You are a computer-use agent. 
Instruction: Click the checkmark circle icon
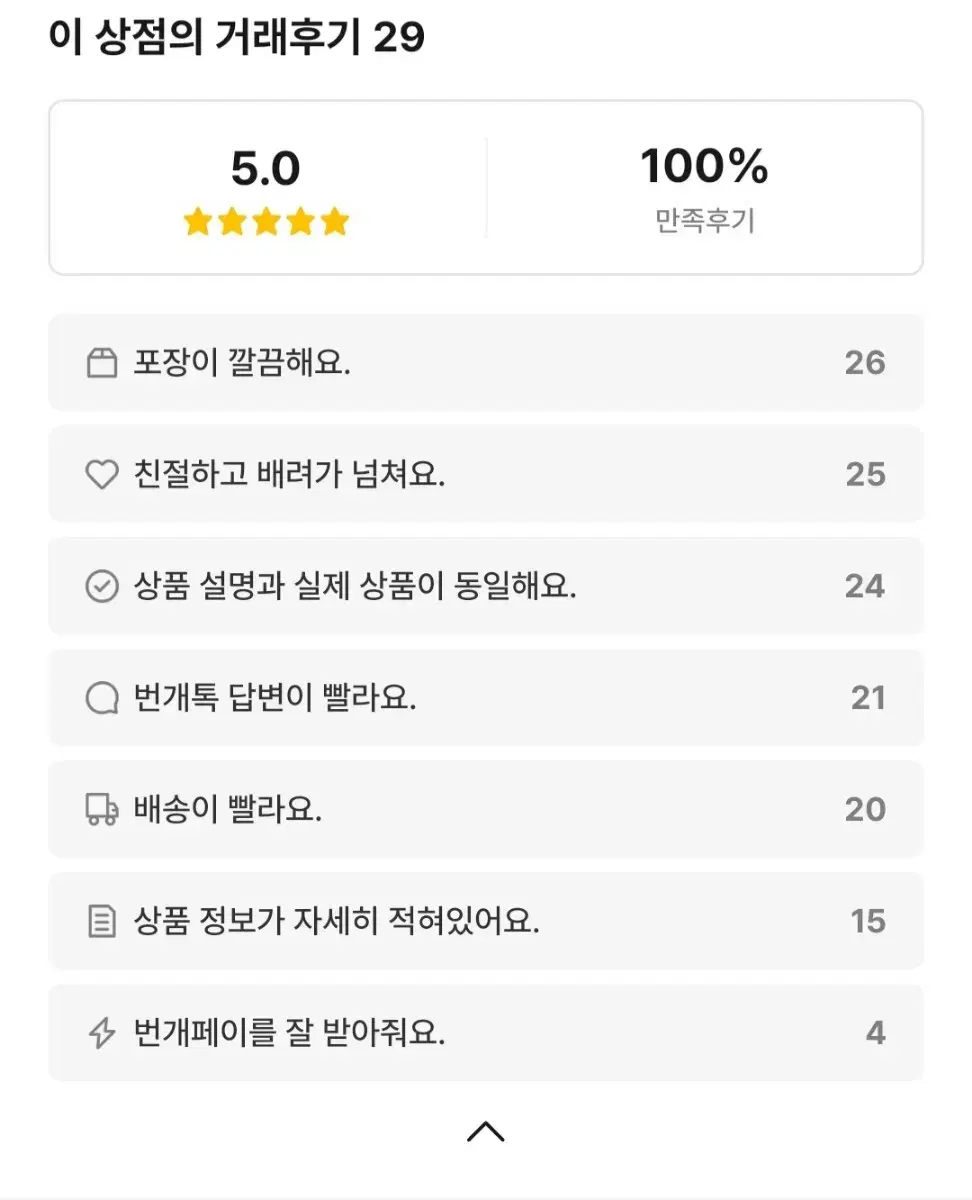pyautogui.click(x=102, y=587)
